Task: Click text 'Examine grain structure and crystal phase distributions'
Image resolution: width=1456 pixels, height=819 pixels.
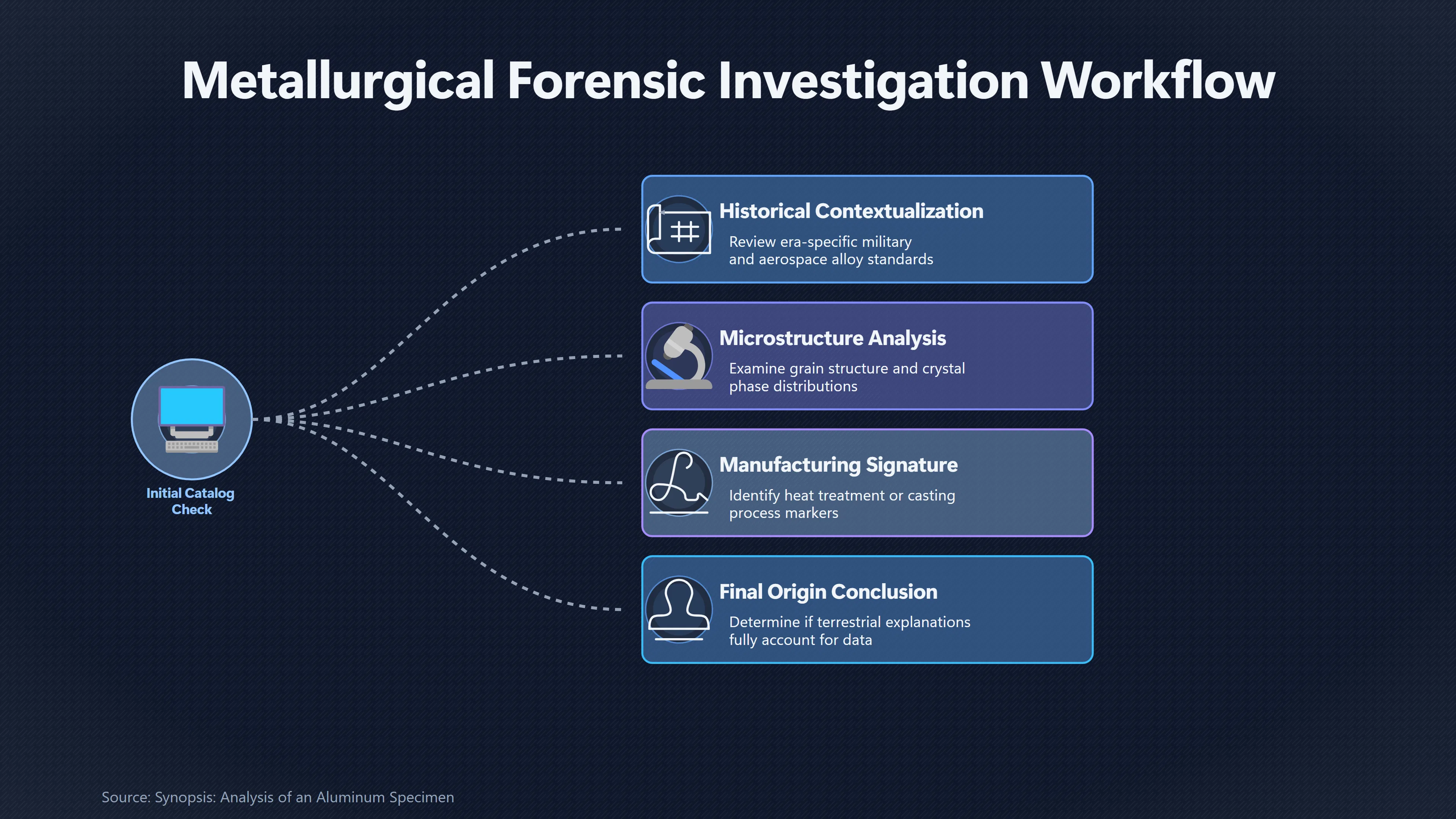Action: (x=847, y=377)
